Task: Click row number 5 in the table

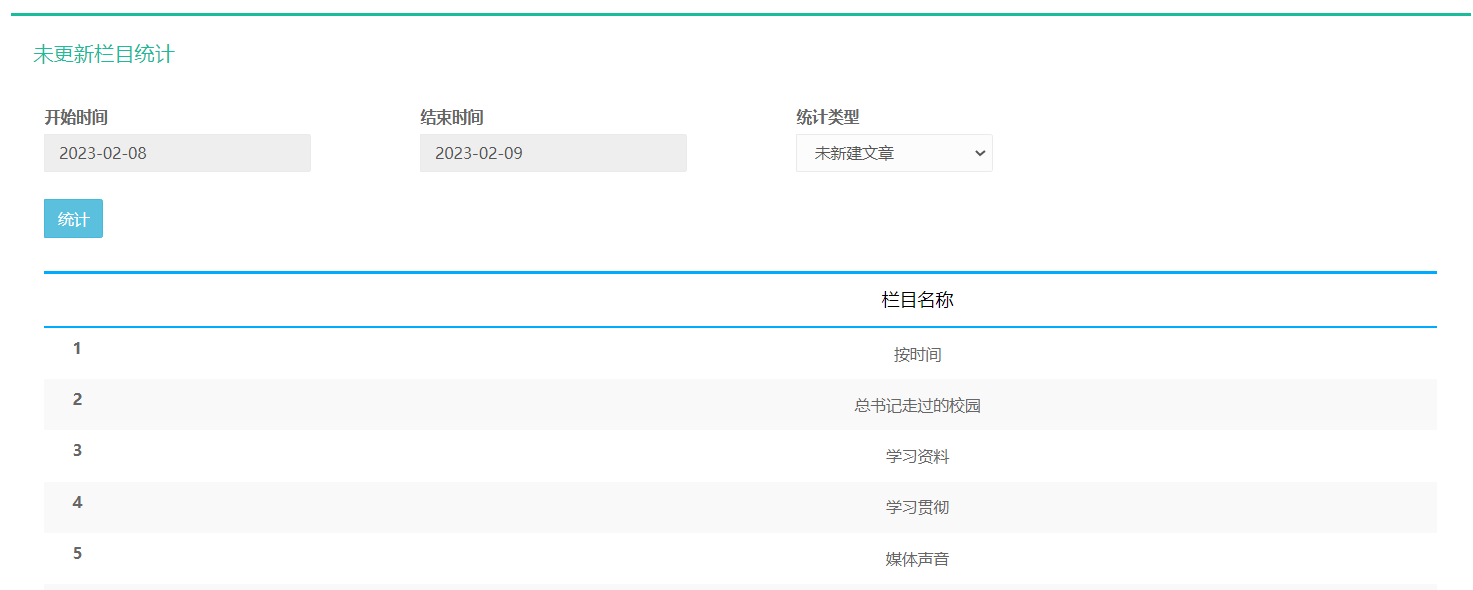Action: click(x=77, y=553)
